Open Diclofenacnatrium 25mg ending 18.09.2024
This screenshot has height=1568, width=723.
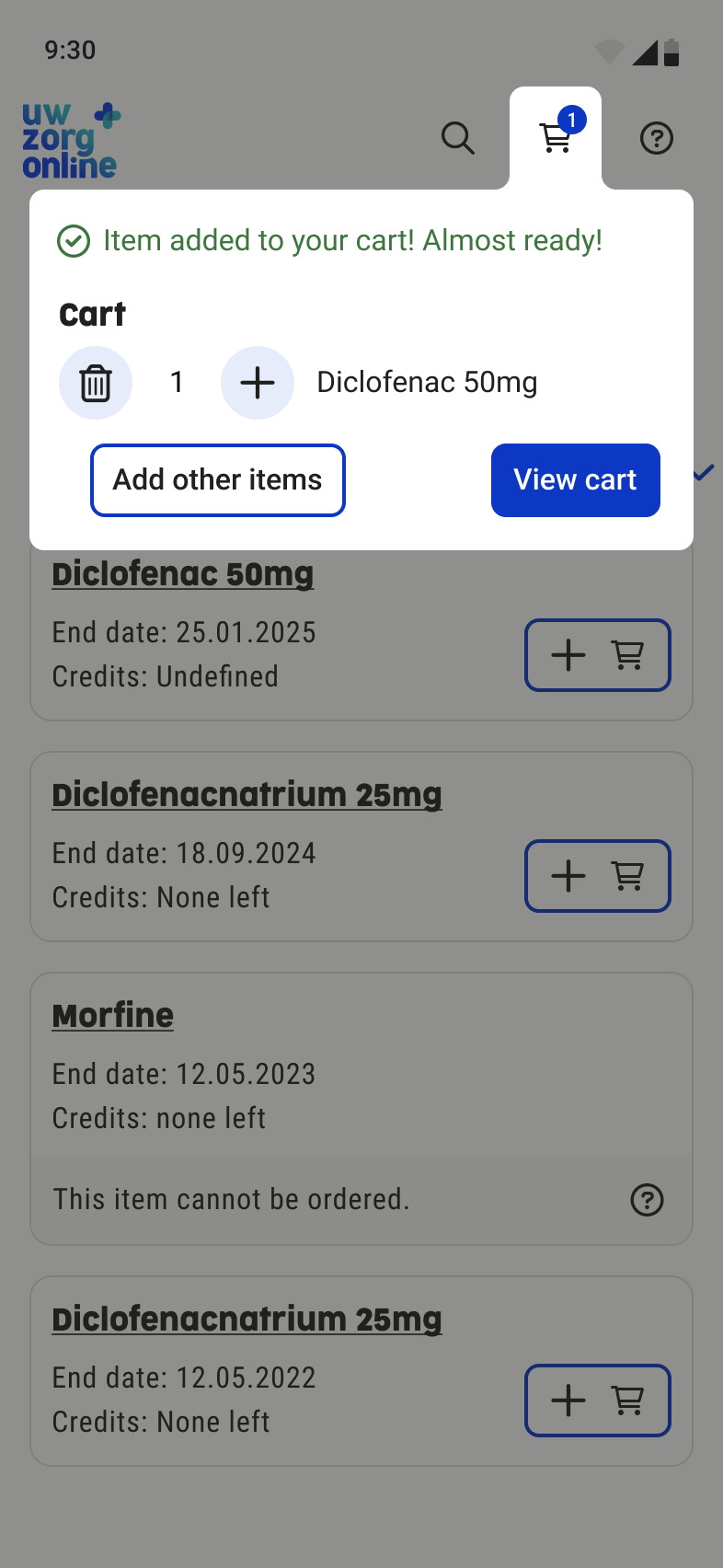click(247, 795)
